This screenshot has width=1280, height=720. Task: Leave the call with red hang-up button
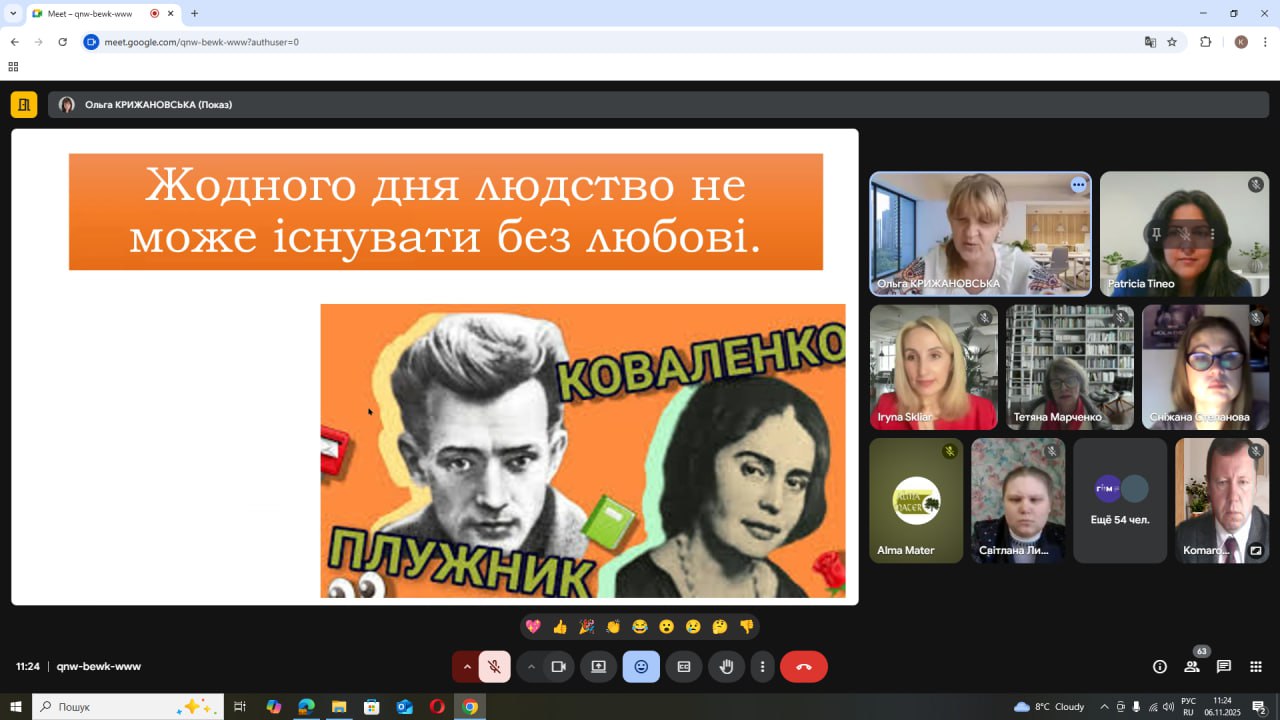coord(803,667)
